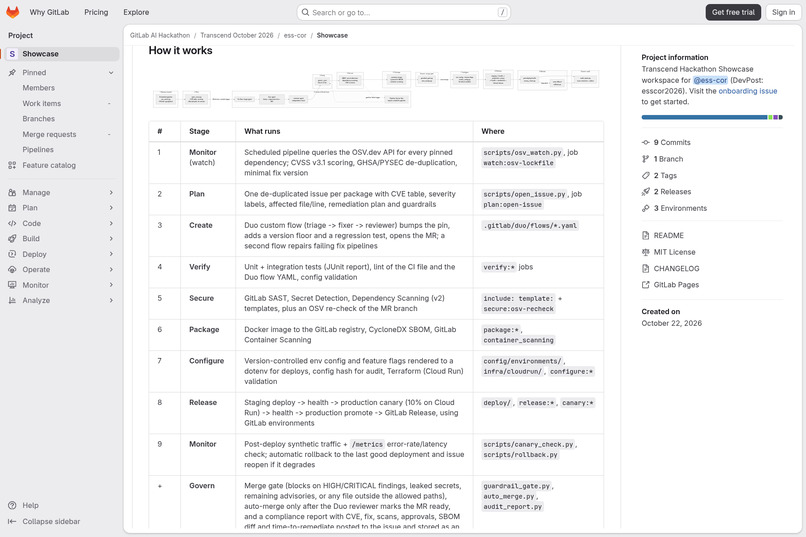This screenshot has height=537, width=806.
Task: Open Explore in the top navigation
Action: [x=136, y=12]
